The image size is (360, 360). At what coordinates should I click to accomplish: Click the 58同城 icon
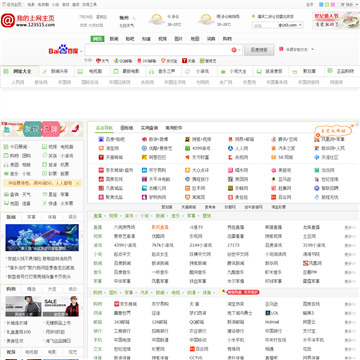point(274,157)
